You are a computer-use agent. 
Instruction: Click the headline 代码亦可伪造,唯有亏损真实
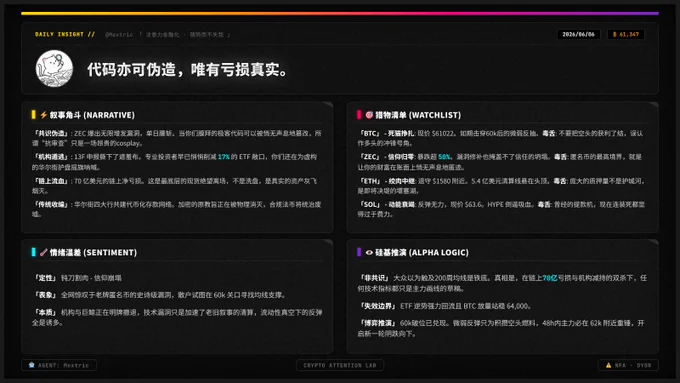(187, 69)
